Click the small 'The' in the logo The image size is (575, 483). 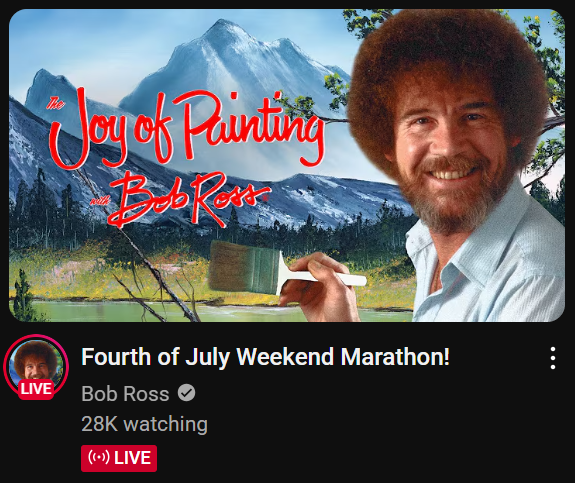point(55,104)
